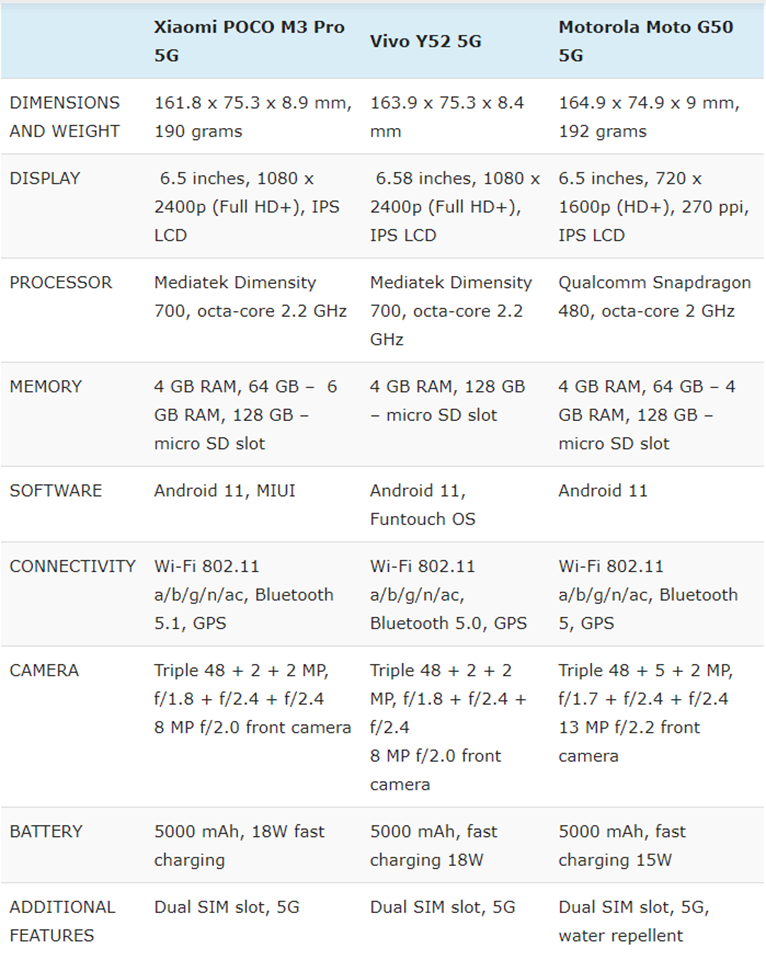Select the PROCESSOR row label

61,282
